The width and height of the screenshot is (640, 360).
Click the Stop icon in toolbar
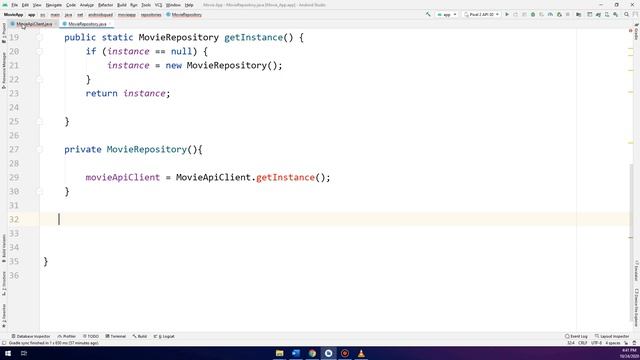point(568,14)
